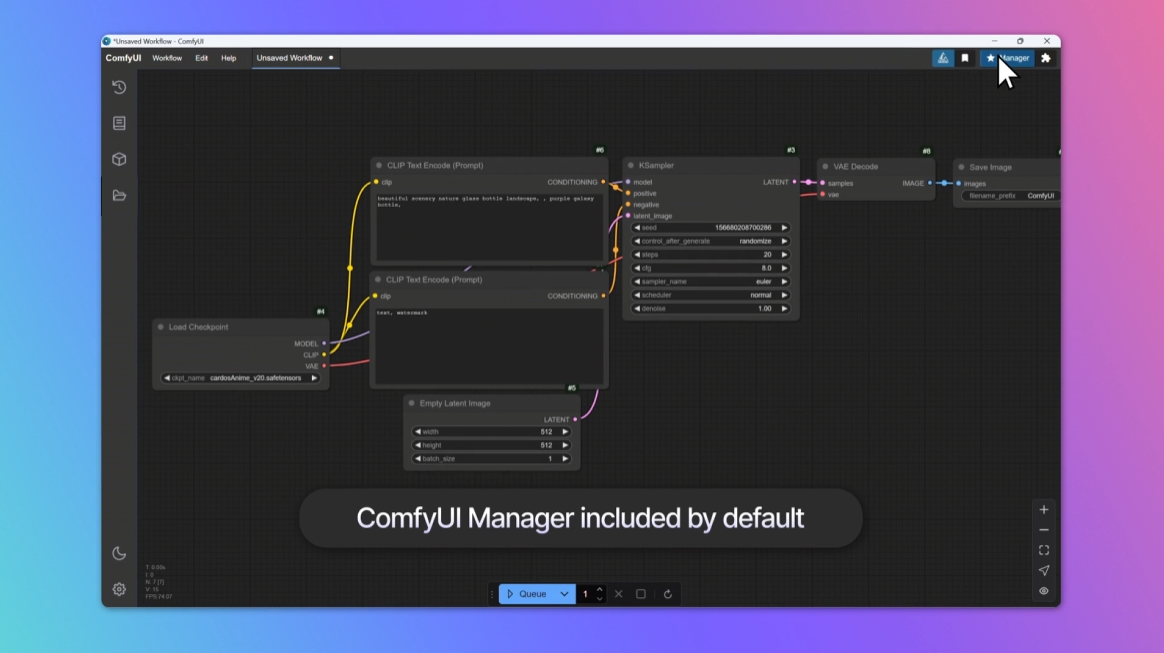Click the MODEL output dot on Load Checkpoint
The height and width of the screenshot is (653, 1164).
click(324, 344)
